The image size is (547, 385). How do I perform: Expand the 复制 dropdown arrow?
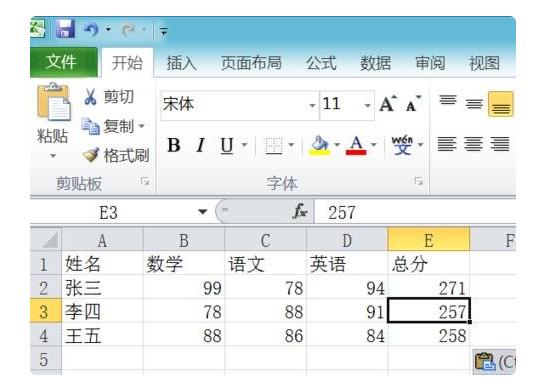tap(141, 126)
